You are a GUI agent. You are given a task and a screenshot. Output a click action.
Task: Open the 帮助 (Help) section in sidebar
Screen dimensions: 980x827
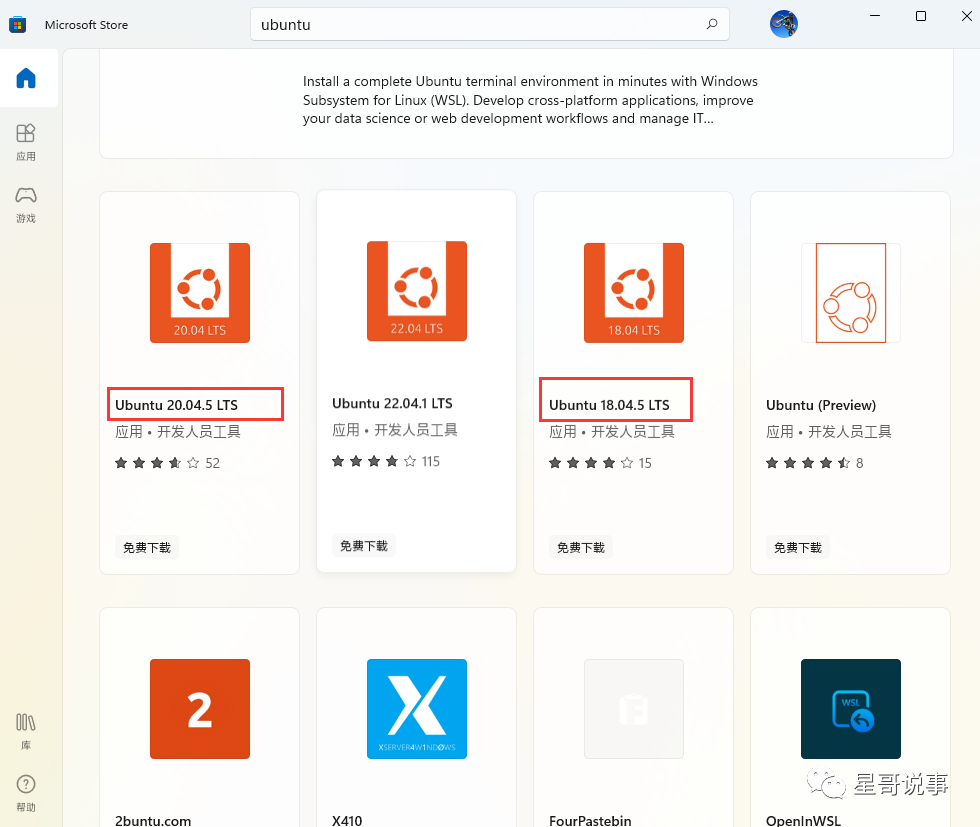pos(26,790)
